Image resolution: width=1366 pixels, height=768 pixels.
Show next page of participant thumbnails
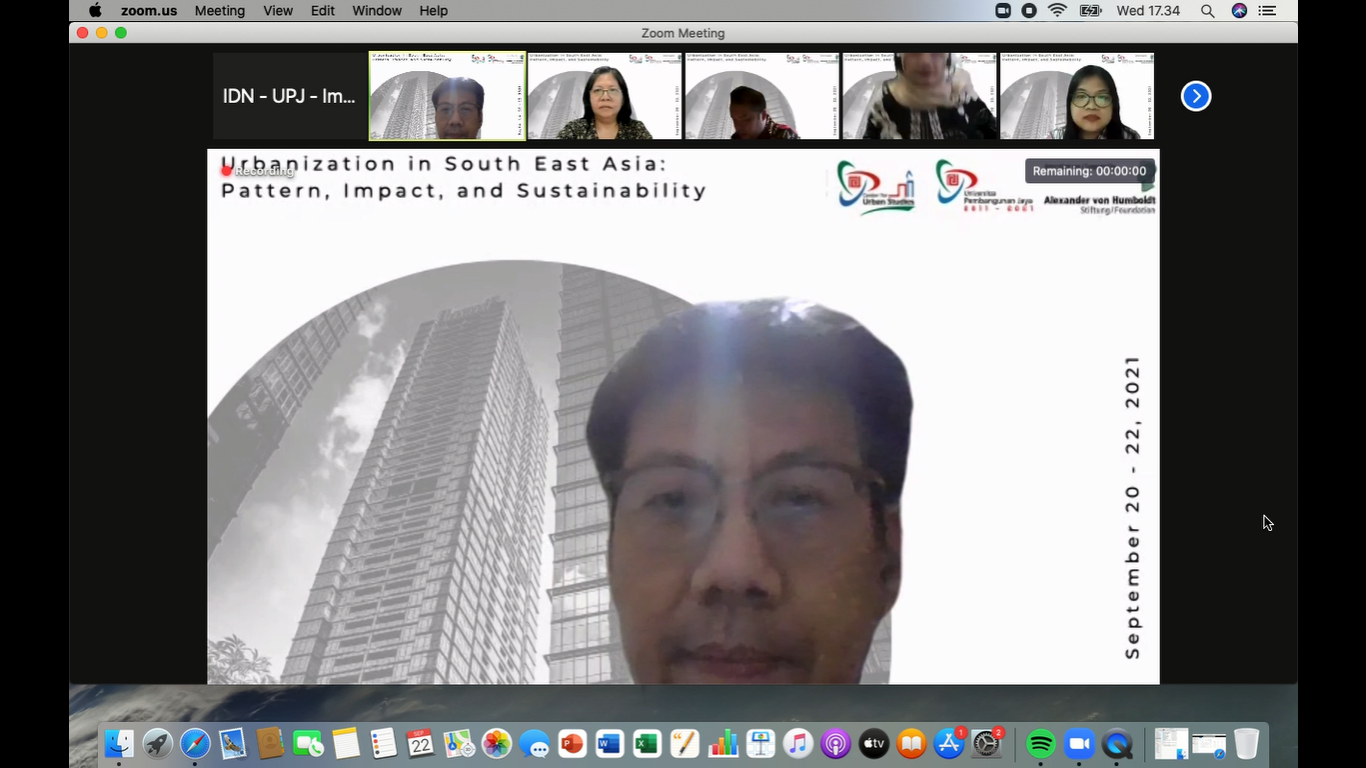pos(1196,96)
